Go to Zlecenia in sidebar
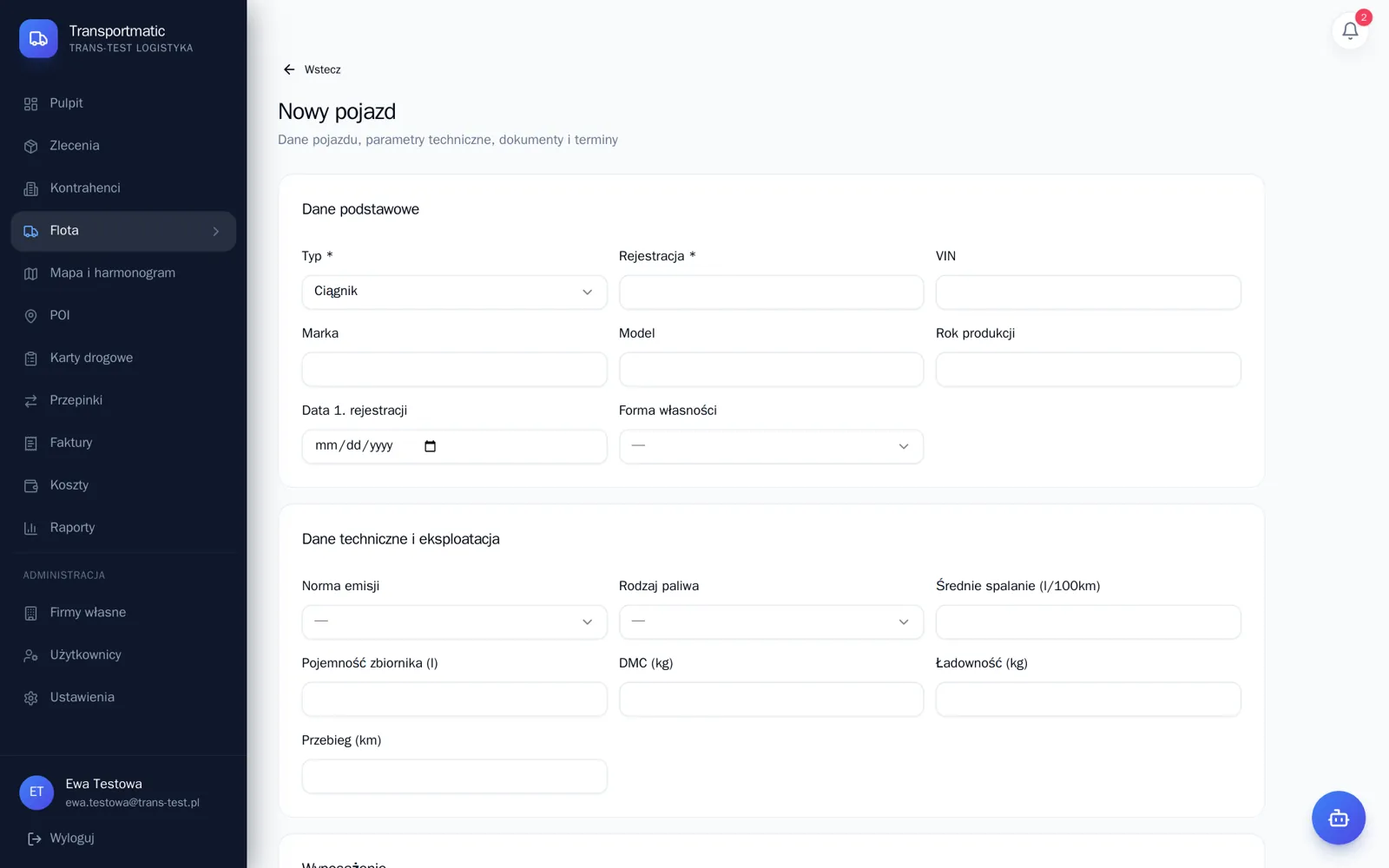Viewport: 1389px width, 868px height. [x=123, y=146]
